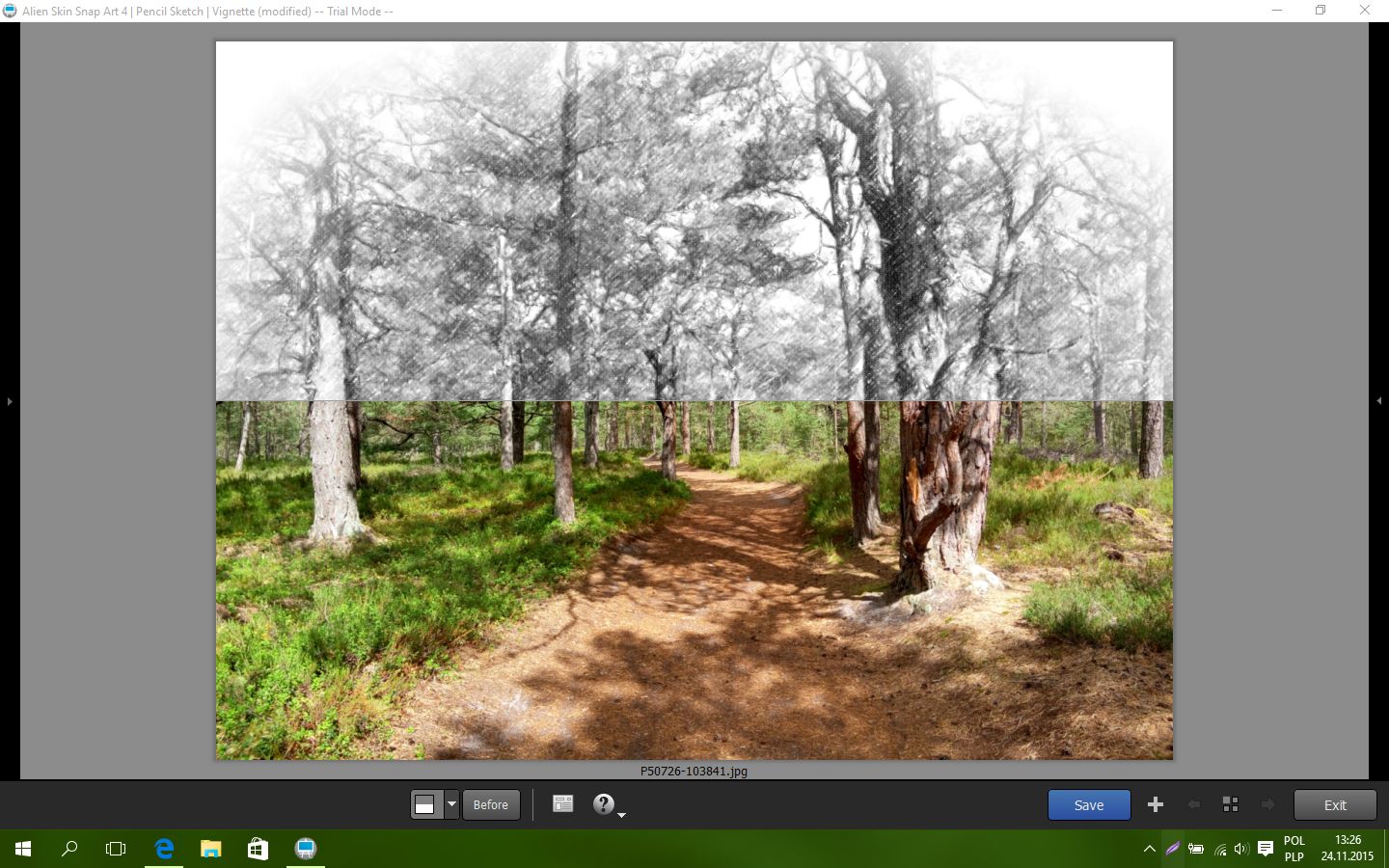Click the blue Save button
The width and height of the screenshot is (1389, 868).
(x=1089, y=804)
